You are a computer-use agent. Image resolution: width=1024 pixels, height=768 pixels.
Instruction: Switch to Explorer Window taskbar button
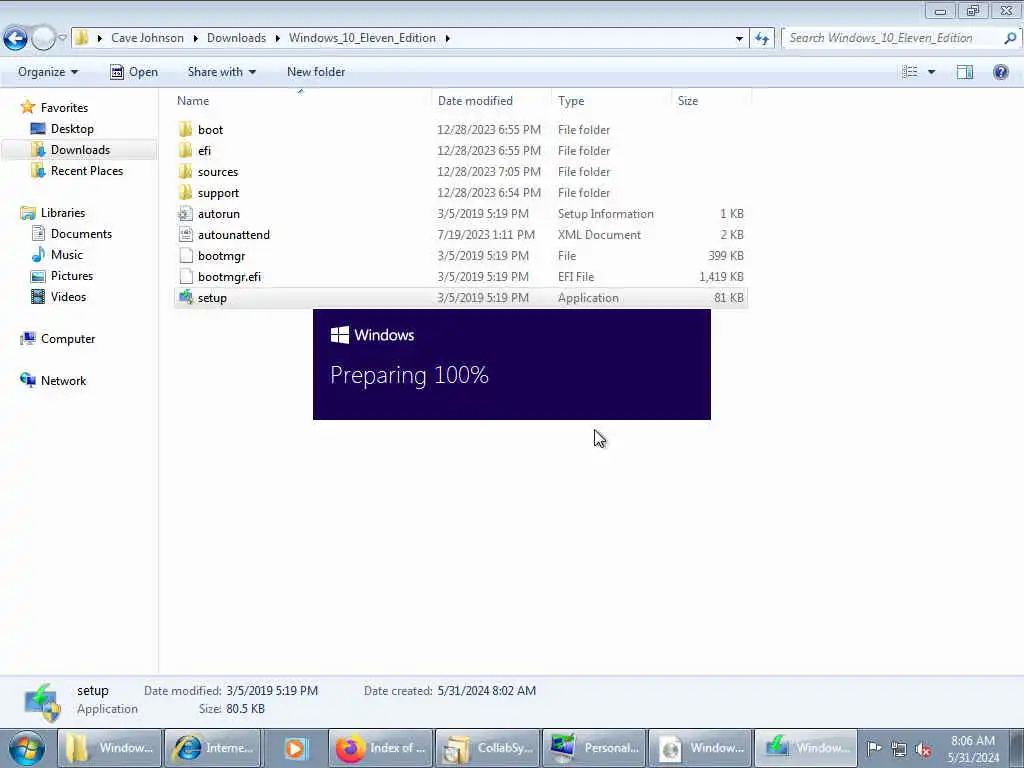click(109, 748)
